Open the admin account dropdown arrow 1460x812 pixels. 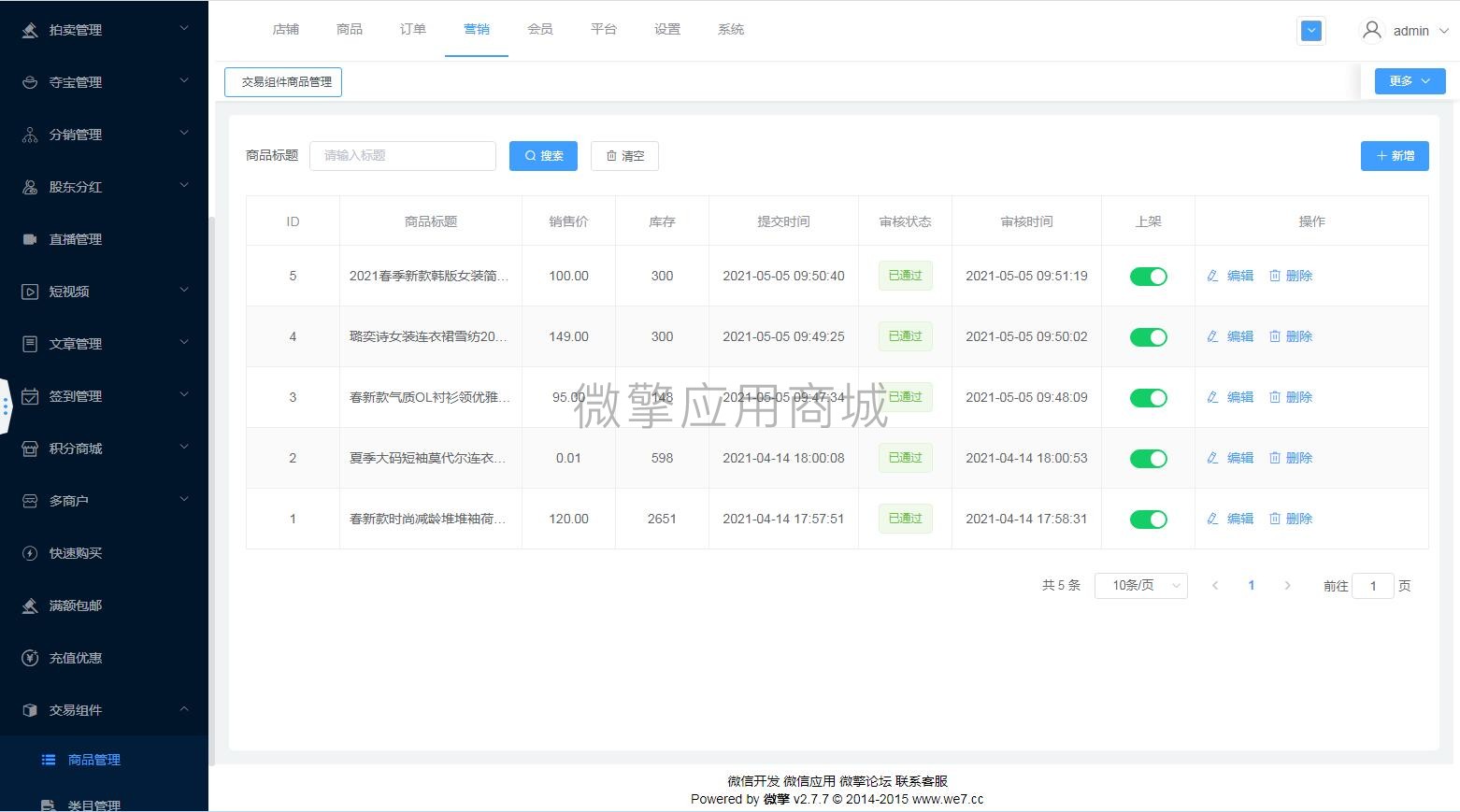point(1443,31)
